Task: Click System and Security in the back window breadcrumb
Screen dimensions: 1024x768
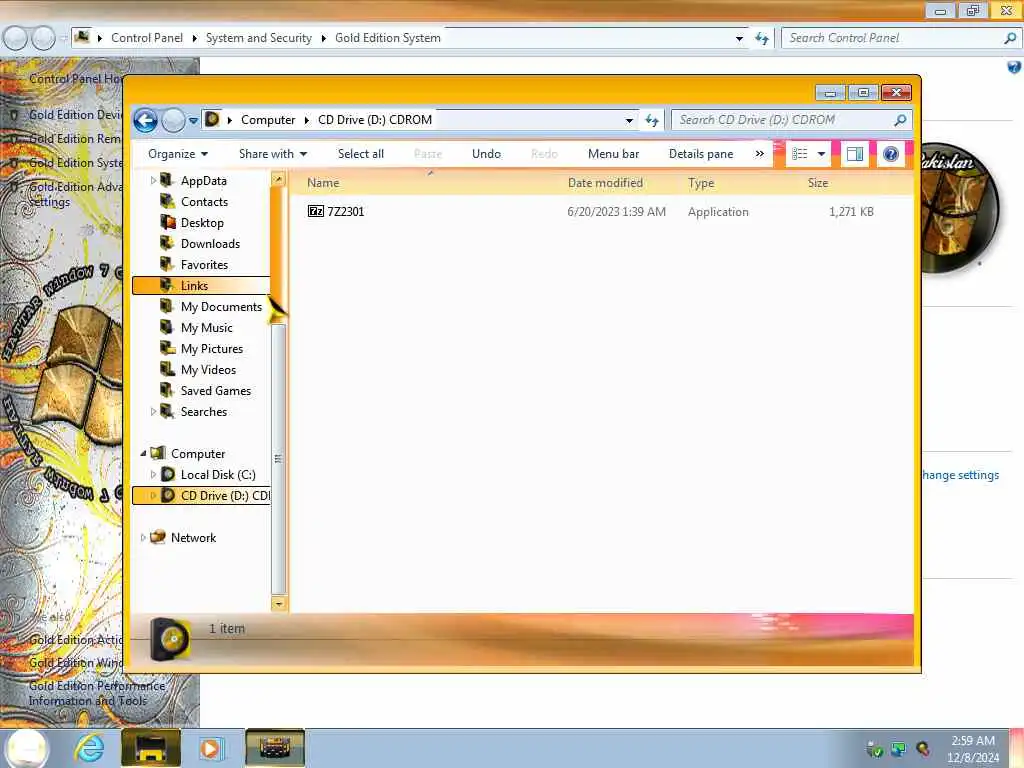Action: coord(259,38)
